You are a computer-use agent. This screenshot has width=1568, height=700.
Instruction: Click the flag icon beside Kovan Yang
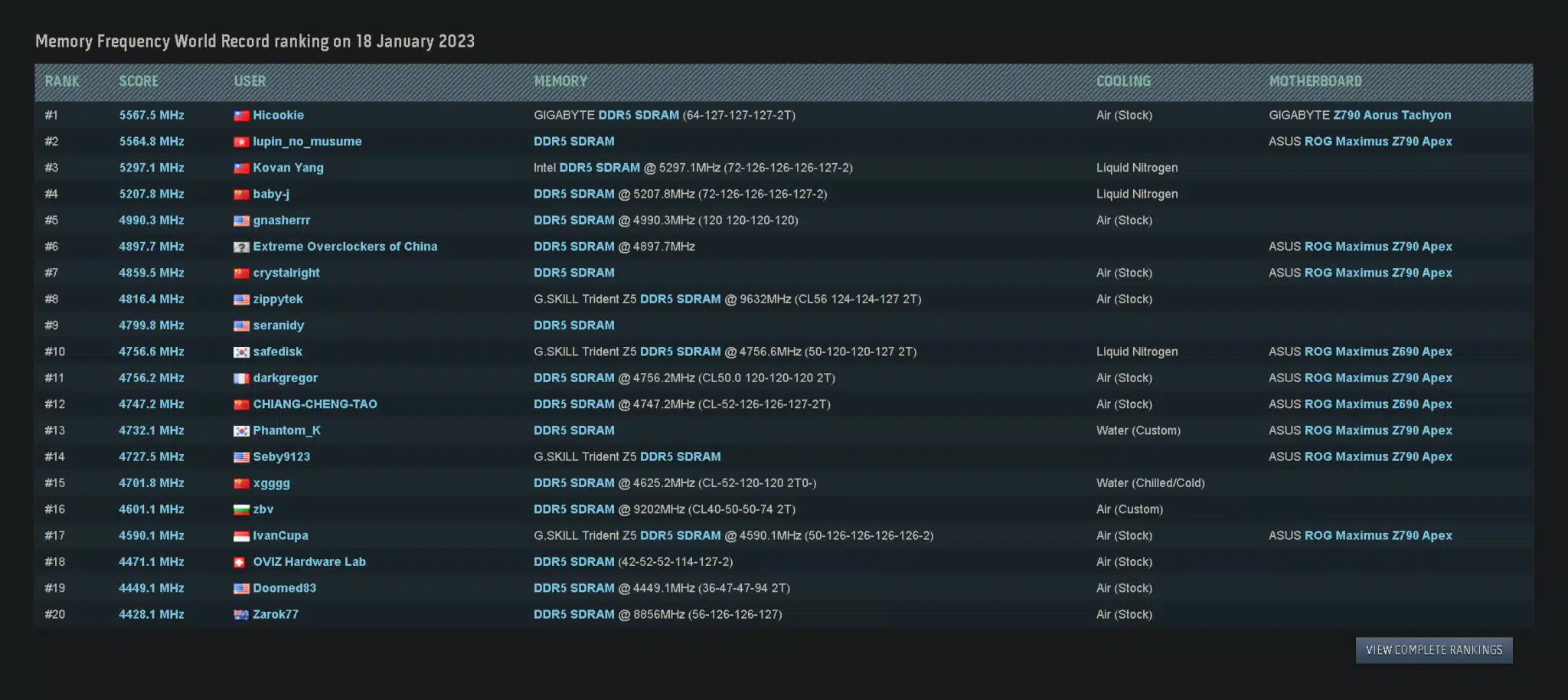click(241, 168)
